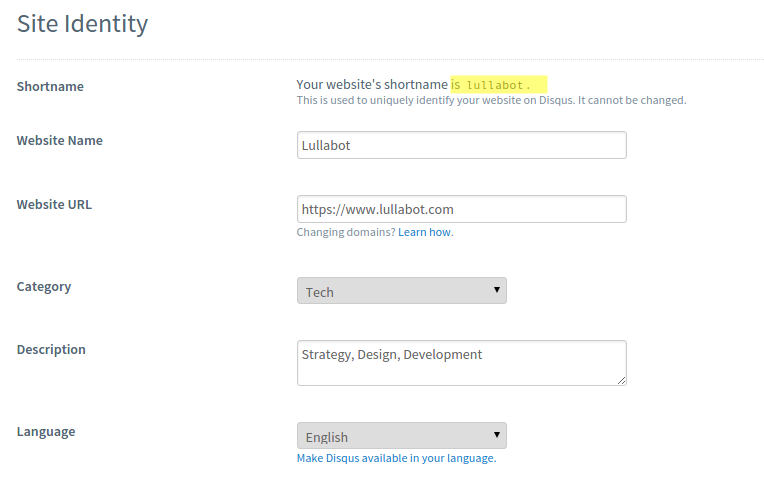Click the 'Description' label

point(51,349)
